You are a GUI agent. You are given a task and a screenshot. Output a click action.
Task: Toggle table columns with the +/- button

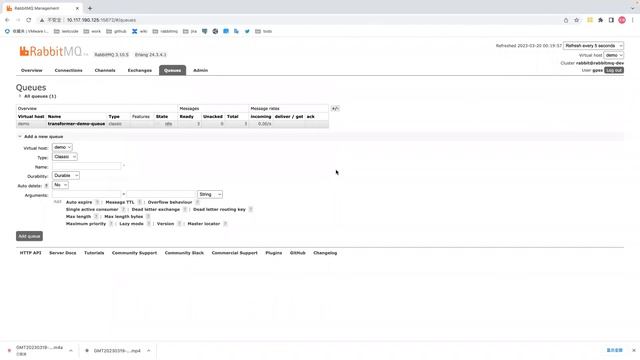335,109
